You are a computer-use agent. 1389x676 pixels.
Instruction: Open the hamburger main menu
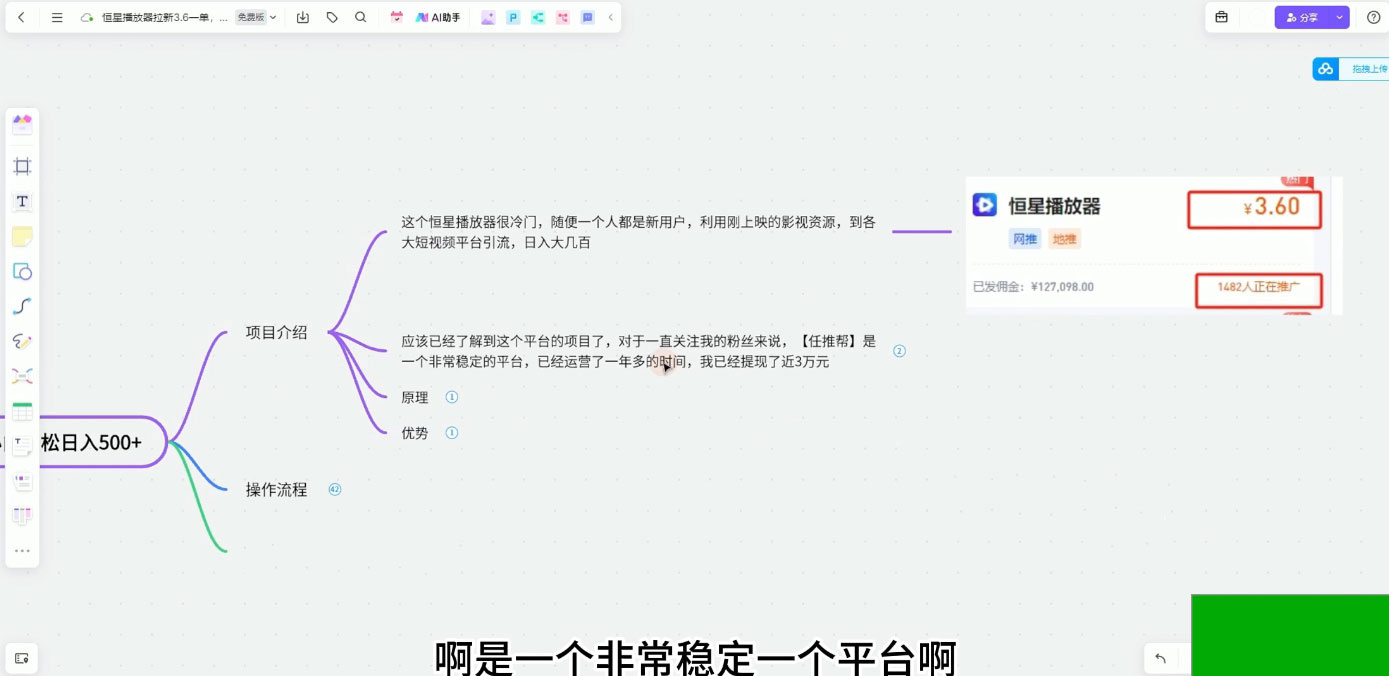[57, 17]
